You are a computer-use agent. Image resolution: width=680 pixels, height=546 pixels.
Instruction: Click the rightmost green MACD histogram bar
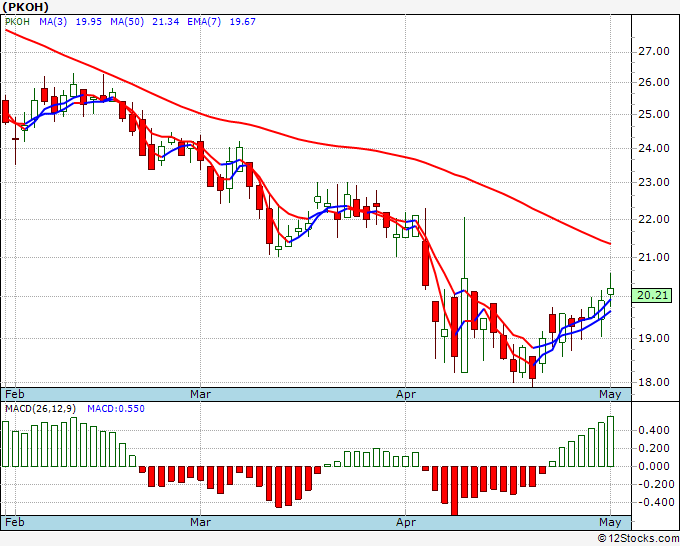pyautogui.click(x=611, y=441)
